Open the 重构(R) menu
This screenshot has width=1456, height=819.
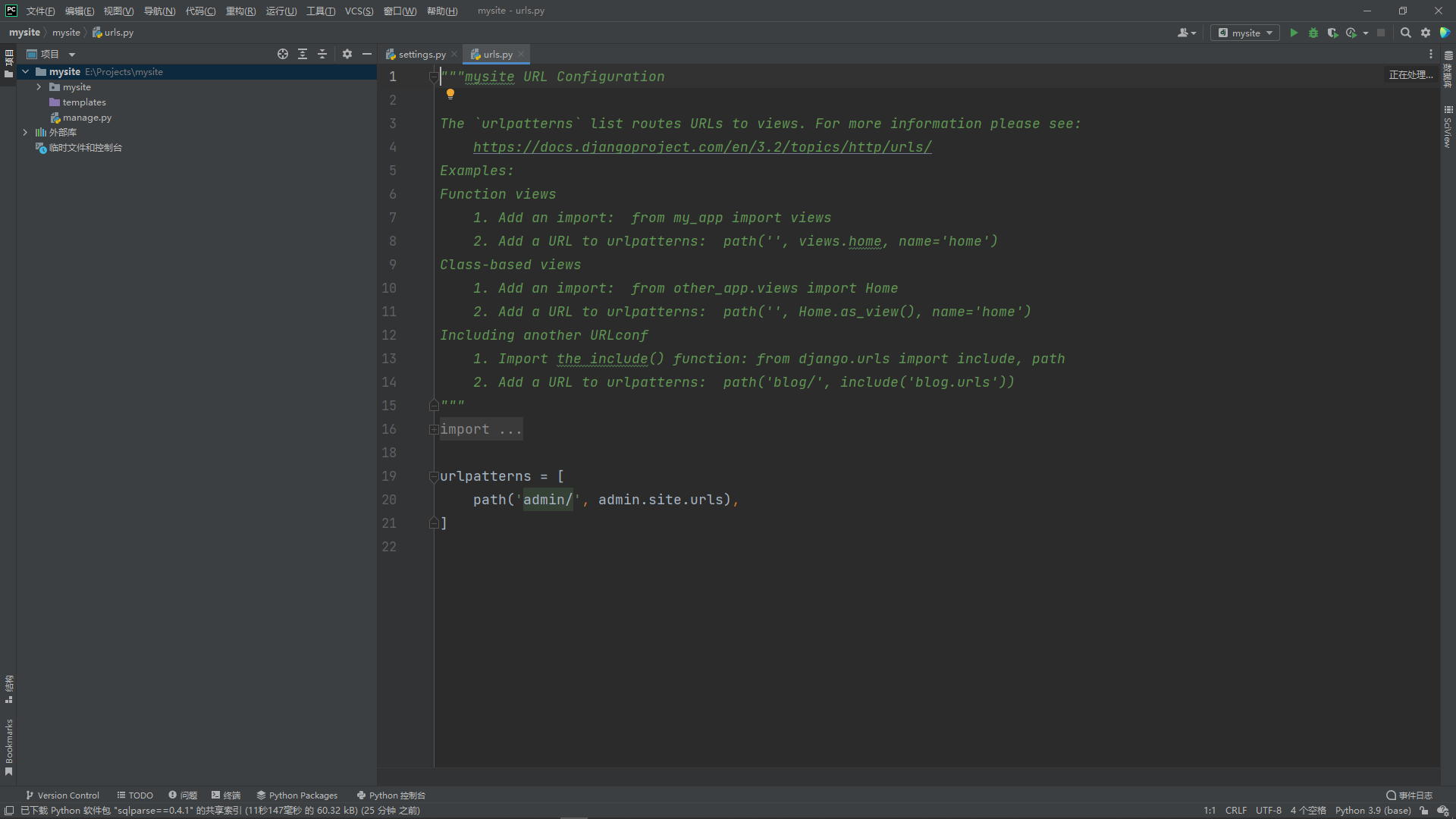pyautogui.click(x=240, y=11)
